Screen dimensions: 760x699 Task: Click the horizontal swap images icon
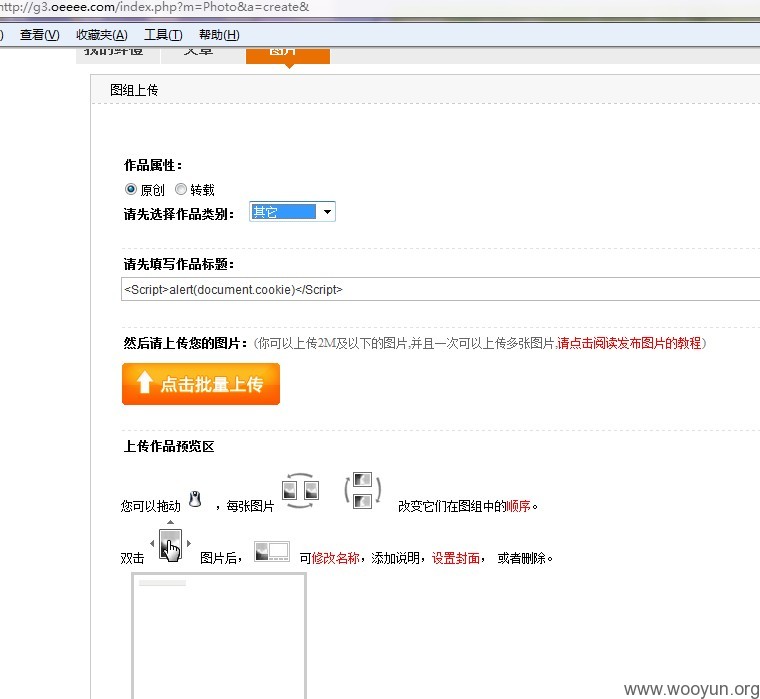coord(301,491)
